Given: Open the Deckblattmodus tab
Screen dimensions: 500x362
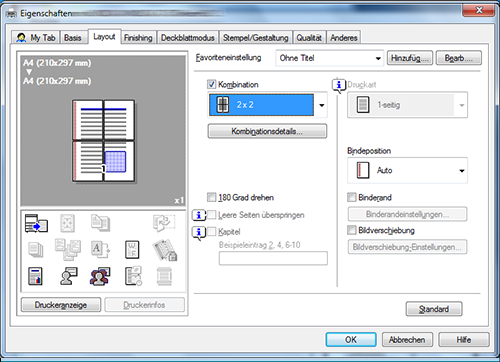Looking at the screenshot, I should (188, 38).
